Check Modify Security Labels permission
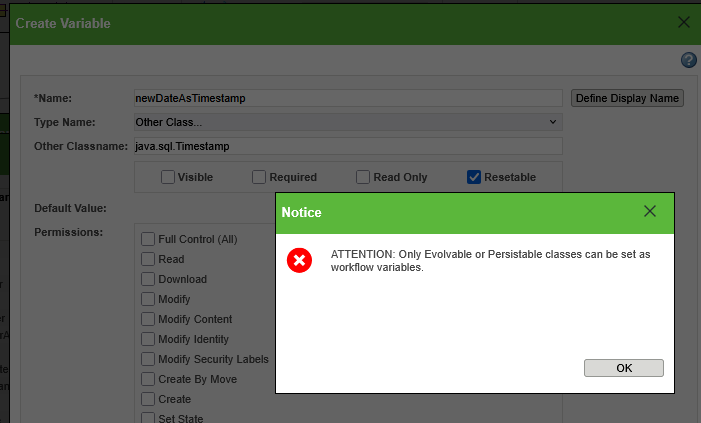The height and width of the screenshot is (423, 701). (148, 359)
